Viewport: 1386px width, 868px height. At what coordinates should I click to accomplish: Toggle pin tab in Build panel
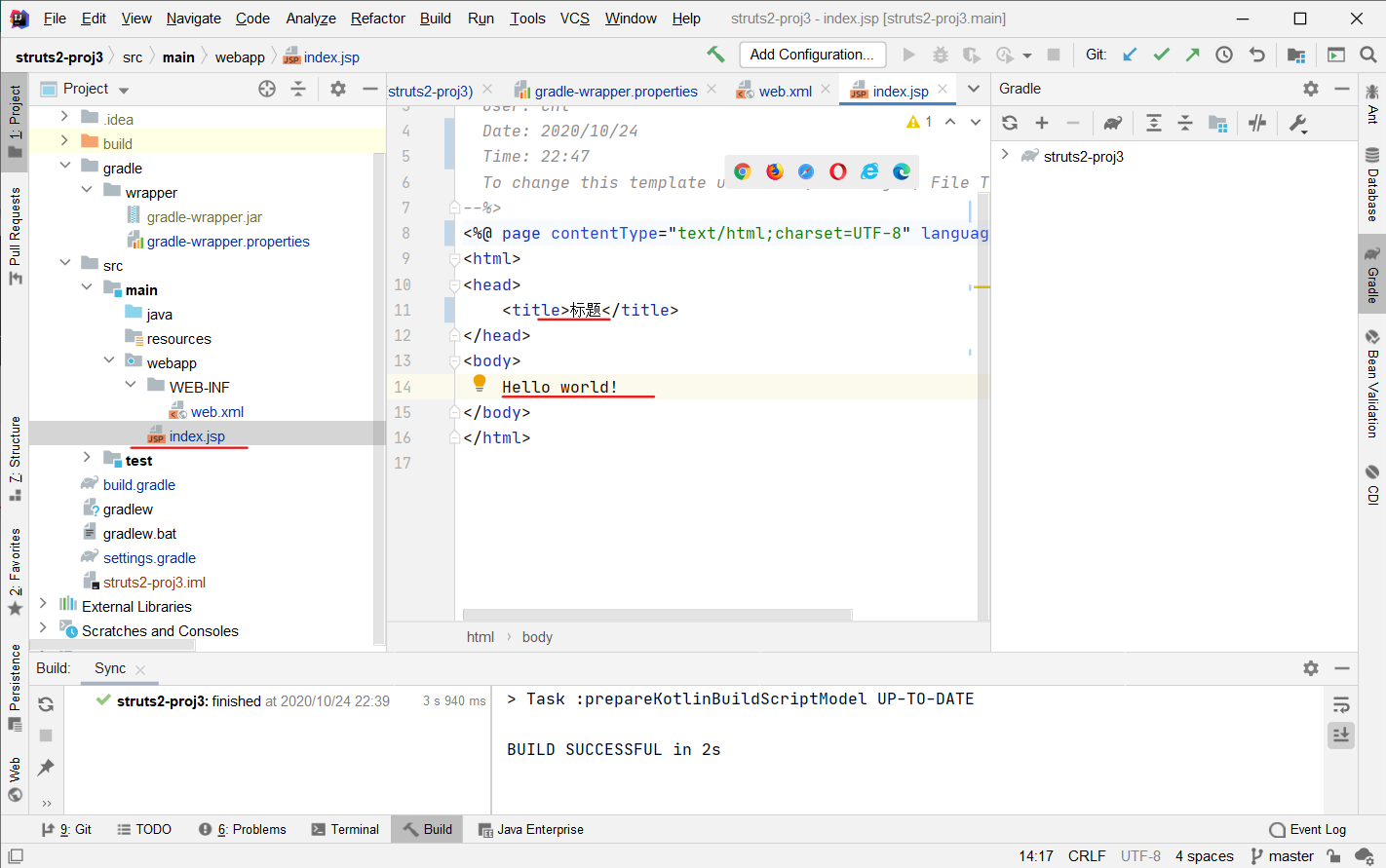pyautogui.click(x=46, y=768)
